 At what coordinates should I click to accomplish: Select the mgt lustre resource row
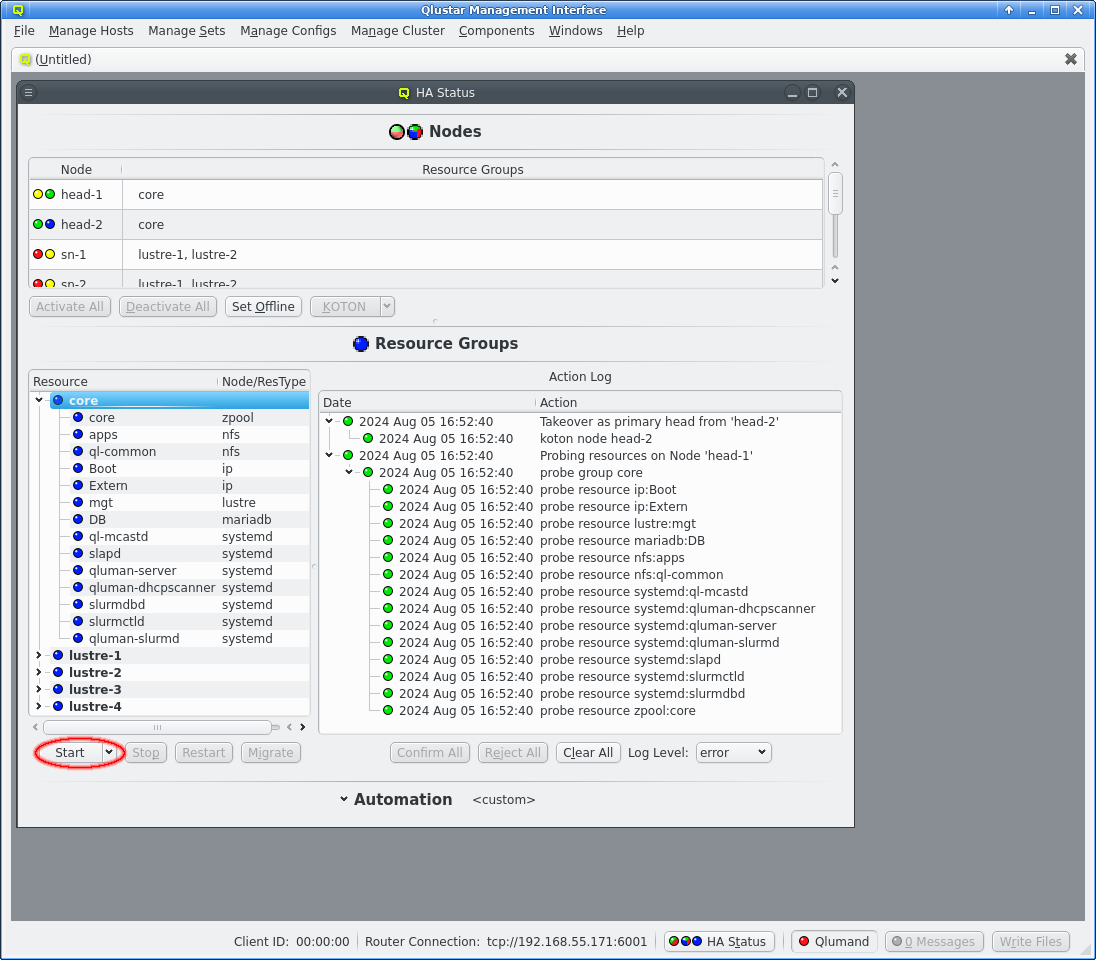180,503
